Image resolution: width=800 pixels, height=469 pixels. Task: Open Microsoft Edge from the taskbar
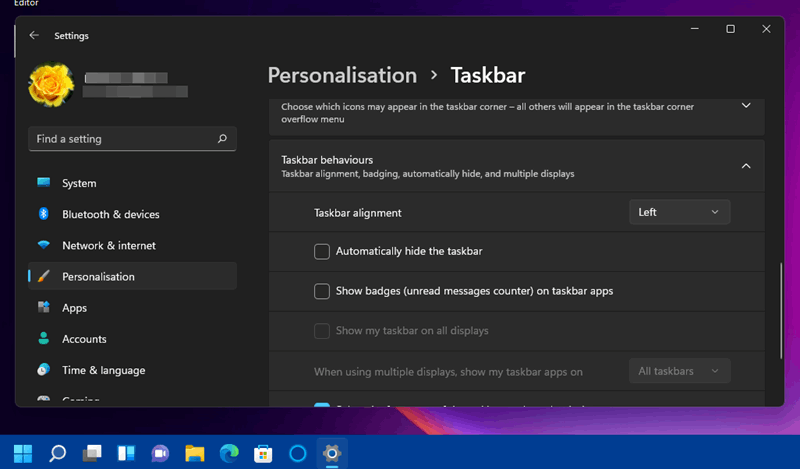point(229,453)
